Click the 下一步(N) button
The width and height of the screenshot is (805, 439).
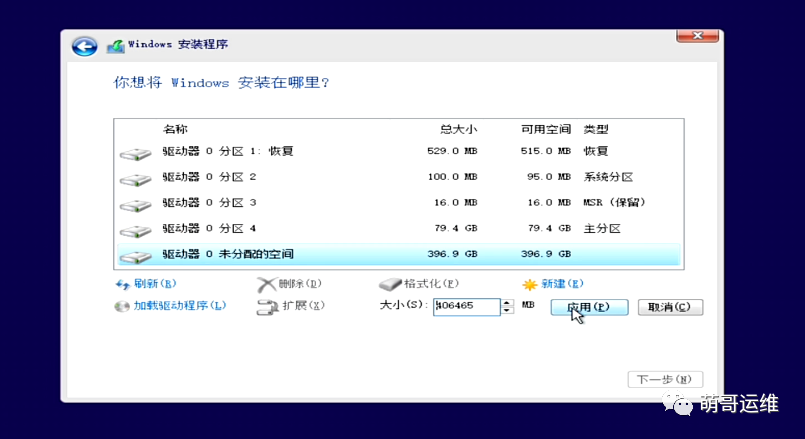coord(665,379)
